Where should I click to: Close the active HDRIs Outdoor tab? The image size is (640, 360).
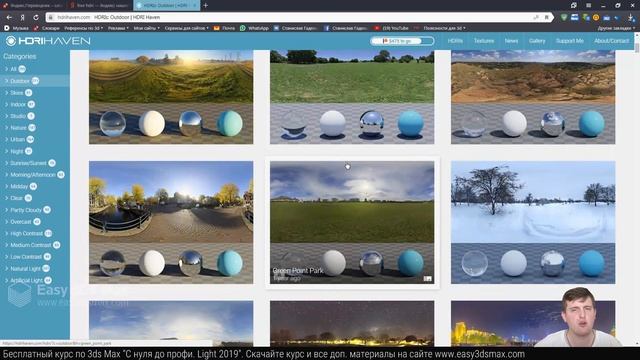click(x=195, y=5)
